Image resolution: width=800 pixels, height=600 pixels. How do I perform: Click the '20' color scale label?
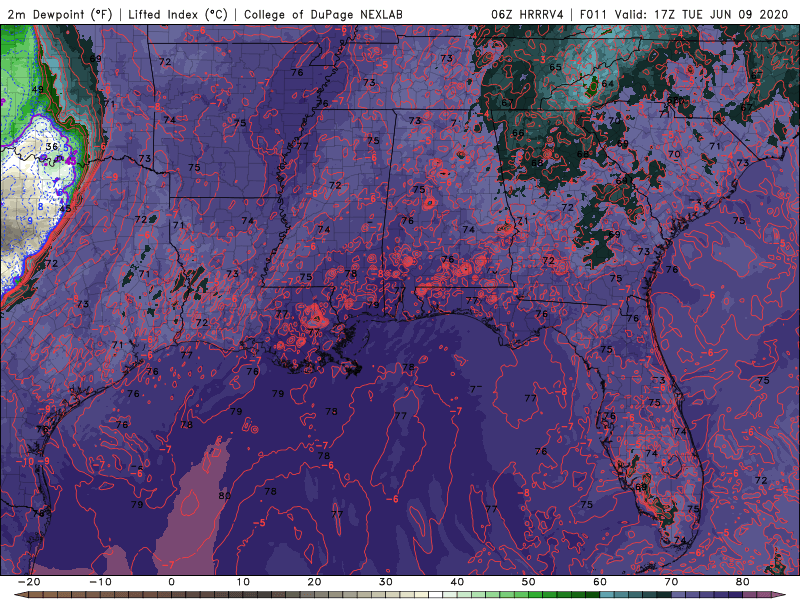tap(314, 582)
